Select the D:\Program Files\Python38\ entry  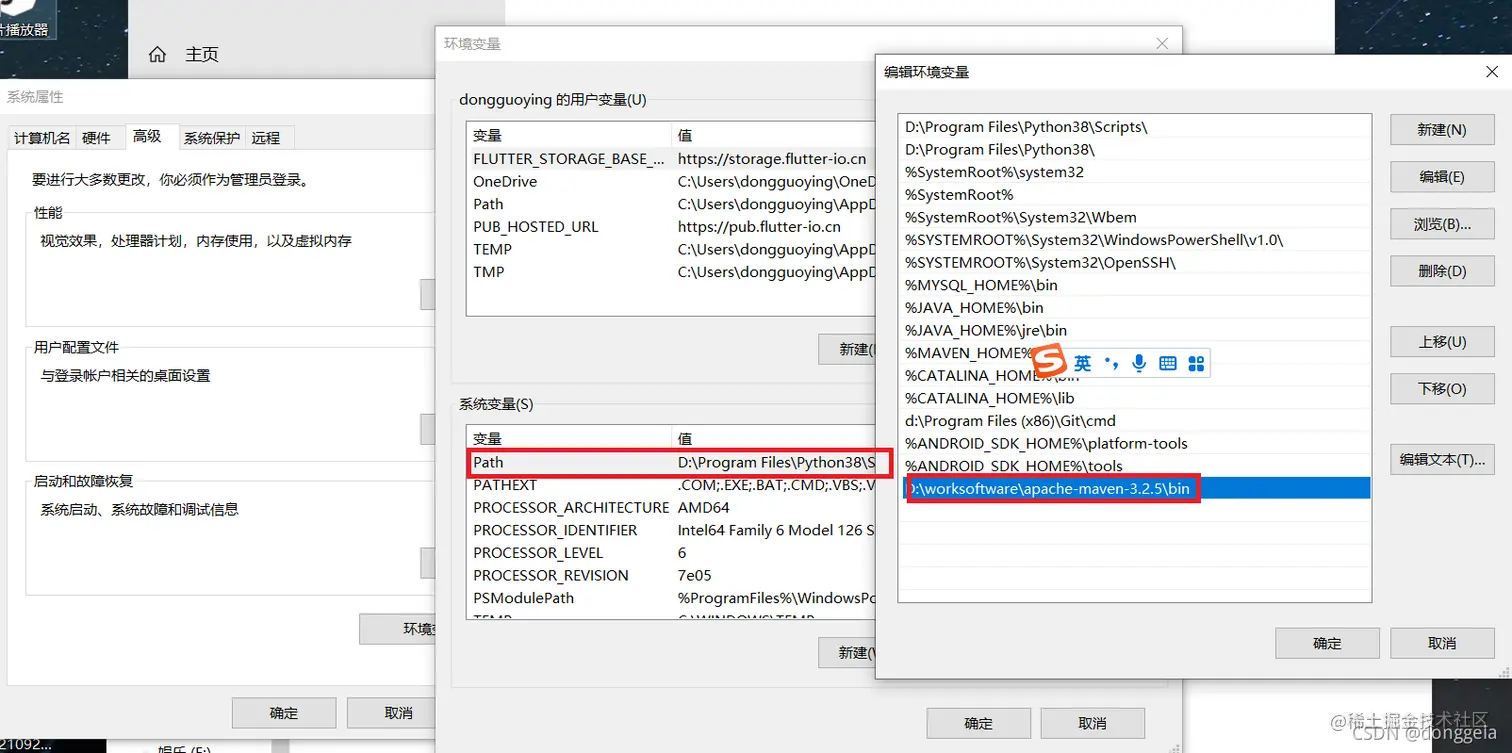pyautogui.click(x=1134, y=149)
